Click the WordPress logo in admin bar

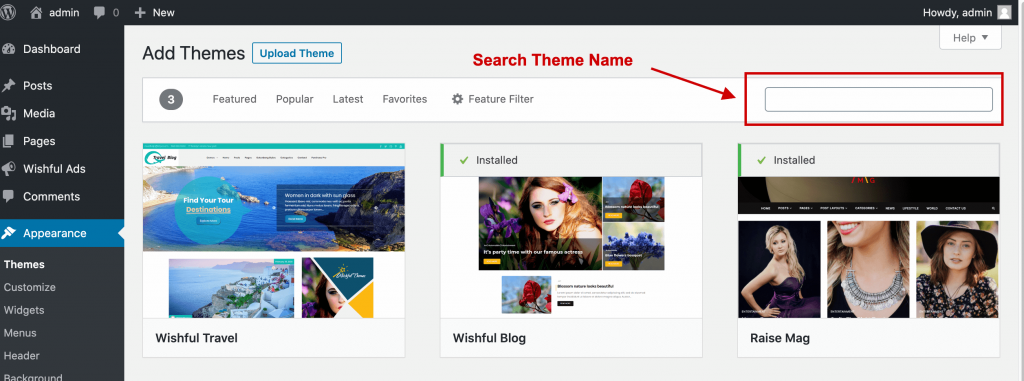[6, 12]
